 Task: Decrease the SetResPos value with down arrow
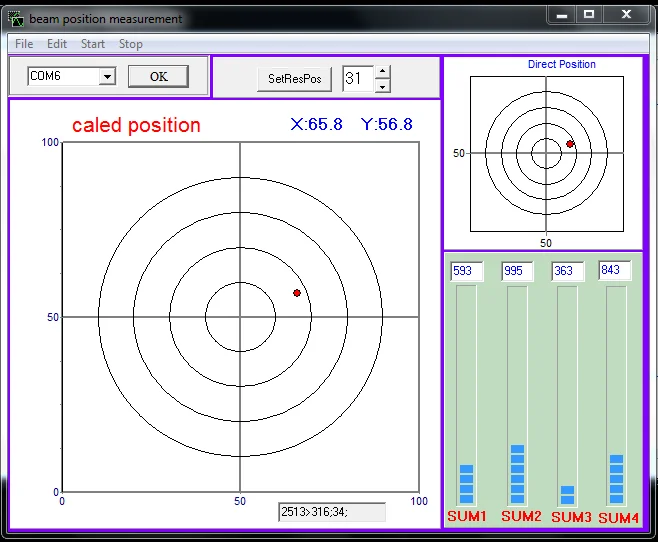click(382, 86)
